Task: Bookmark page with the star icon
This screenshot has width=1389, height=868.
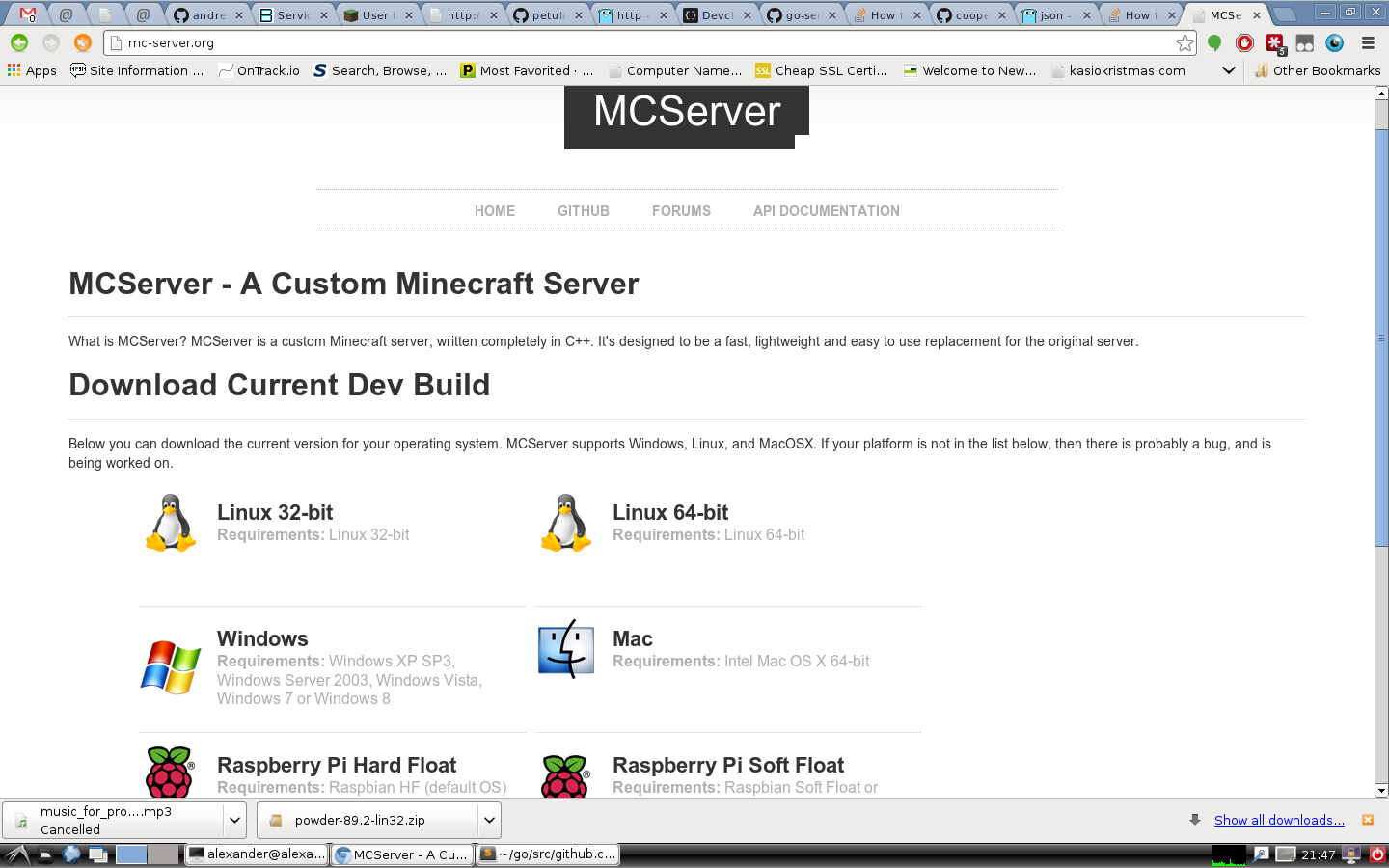Action: [x=1185, y=42]
